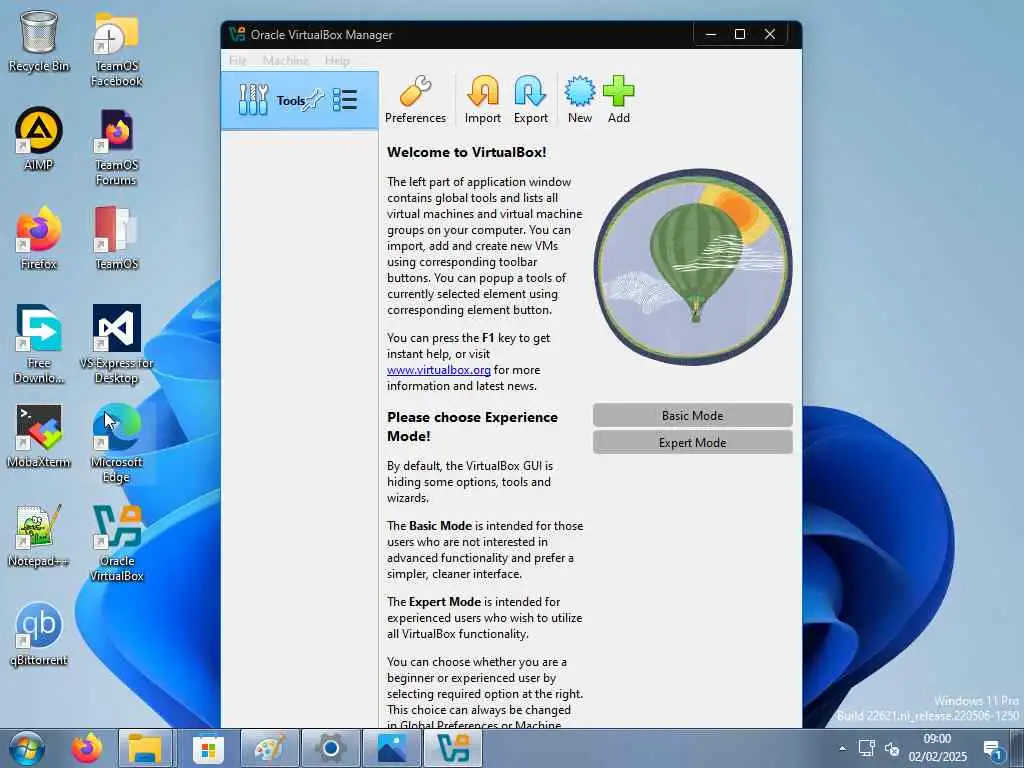The height and width of the screenshot is (768, 1024).
Task: Create a New virtual machine
Action: (579, 99)
